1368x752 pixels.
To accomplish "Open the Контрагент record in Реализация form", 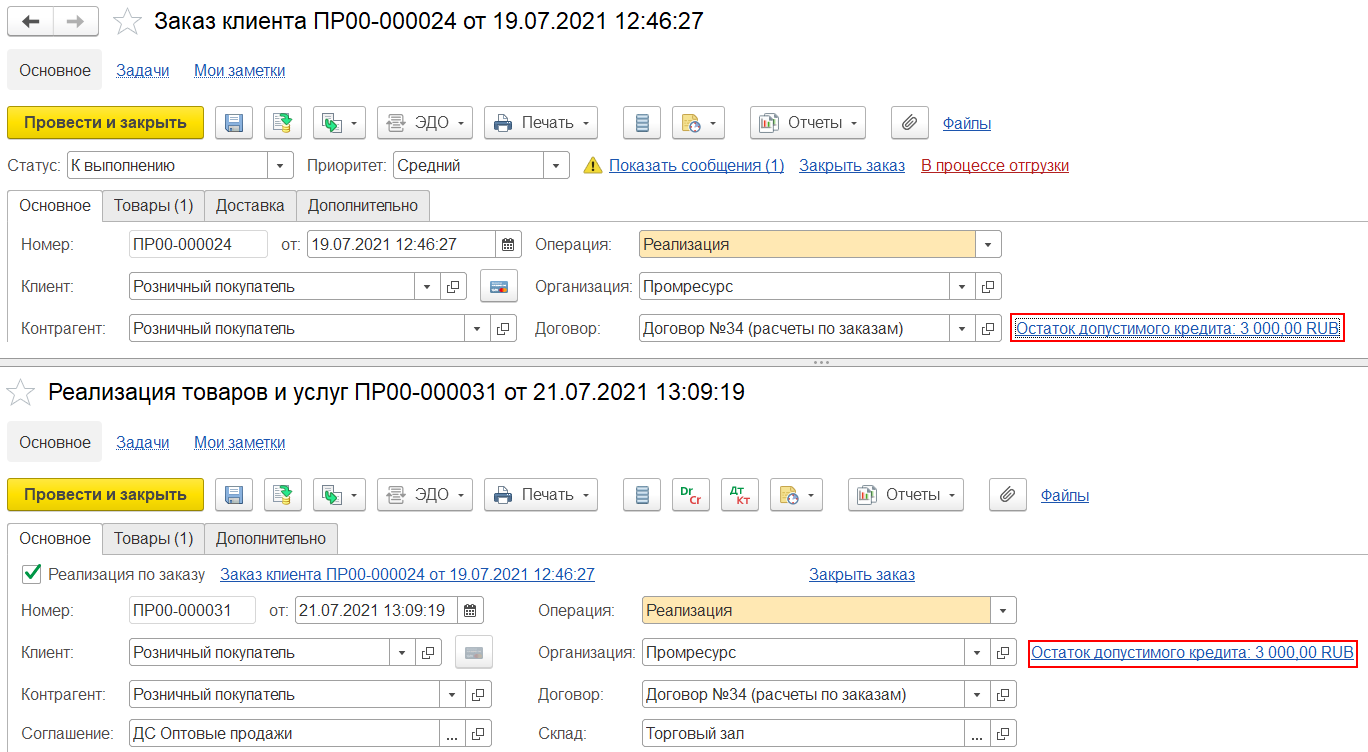I will coord(478,694).
